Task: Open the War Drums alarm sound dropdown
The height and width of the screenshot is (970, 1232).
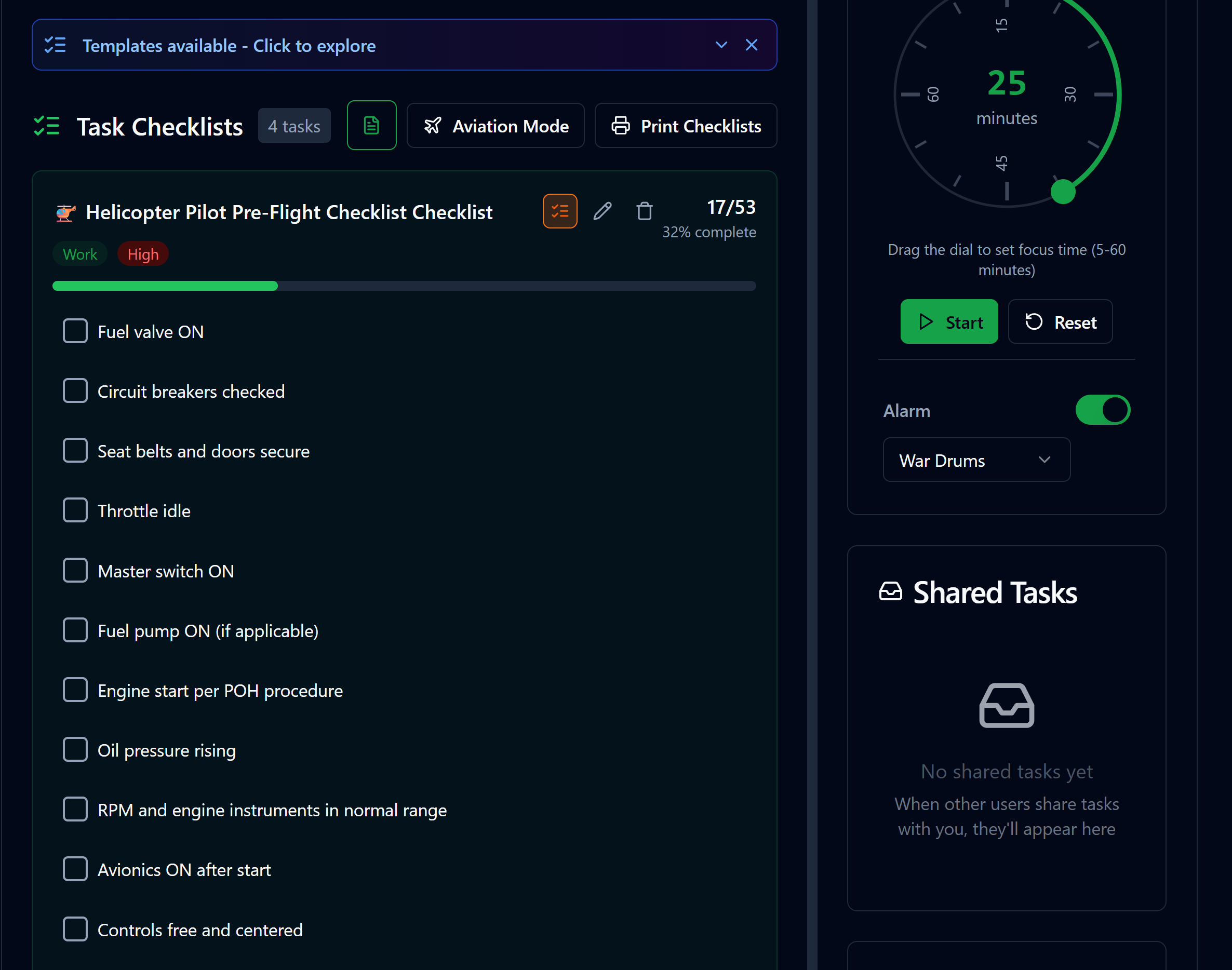Action: click(x=976, y=460)
